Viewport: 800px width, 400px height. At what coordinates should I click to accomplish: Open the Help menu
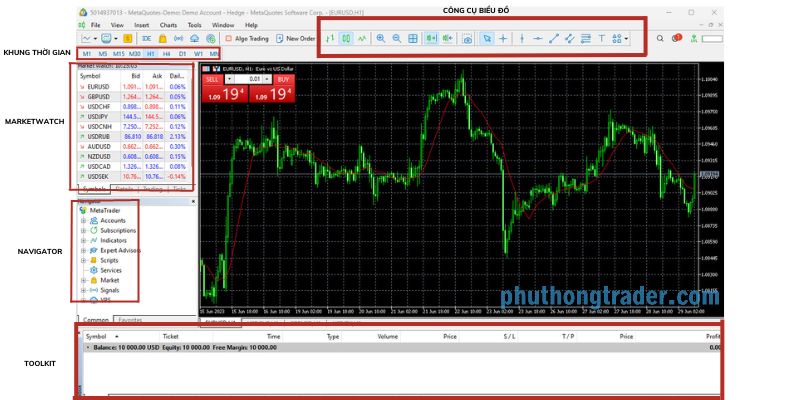[x=252, y=25]
